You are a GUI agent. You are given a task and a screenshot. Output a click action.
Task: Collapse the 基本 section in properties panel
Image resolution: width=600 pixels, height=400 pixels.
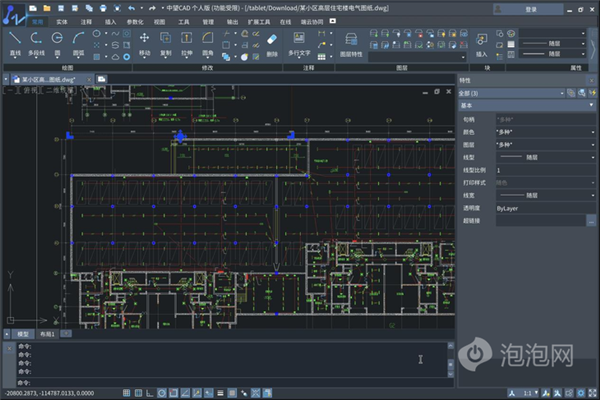592,105
